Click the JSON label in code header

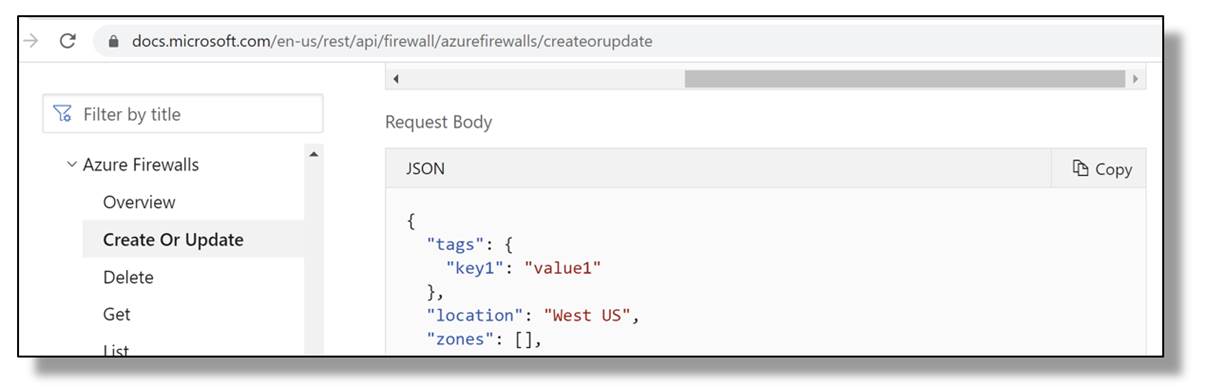tap(425, 169)
